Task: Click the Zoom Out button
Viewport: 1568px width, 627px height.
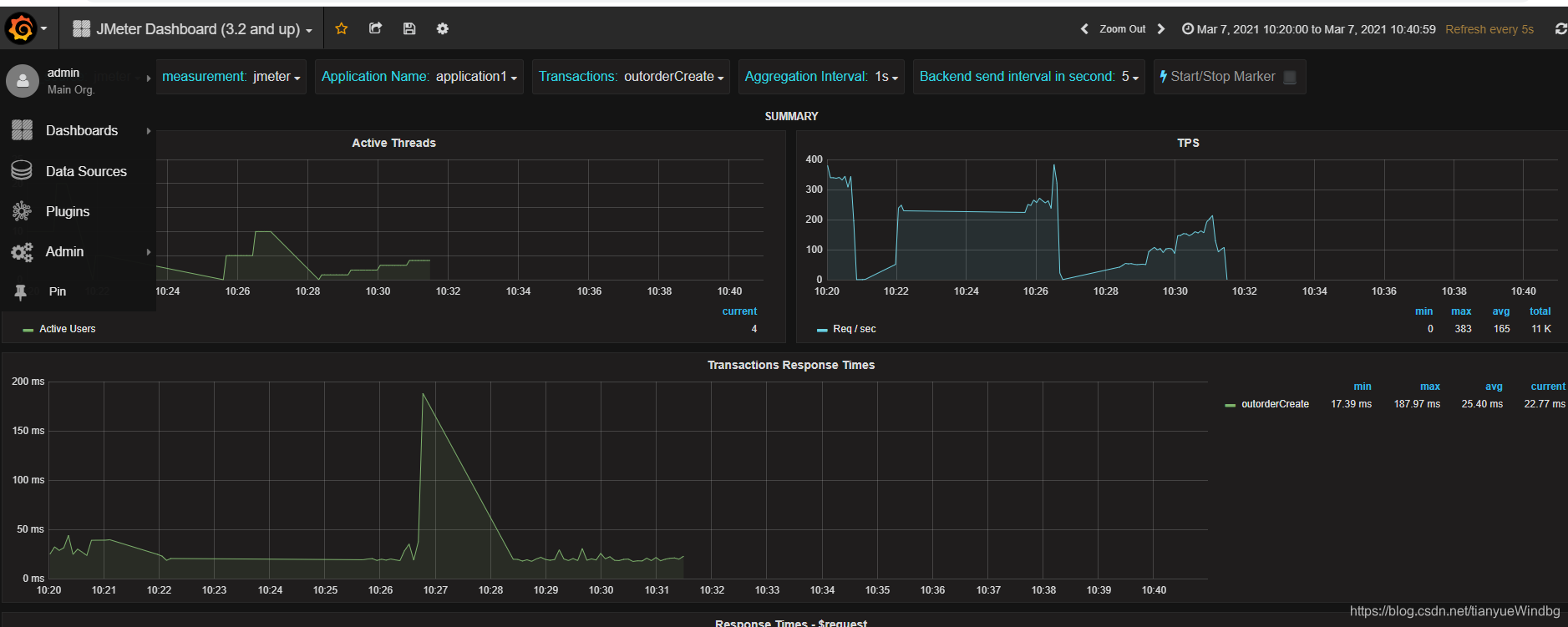Action: (x=1122, y=28)
